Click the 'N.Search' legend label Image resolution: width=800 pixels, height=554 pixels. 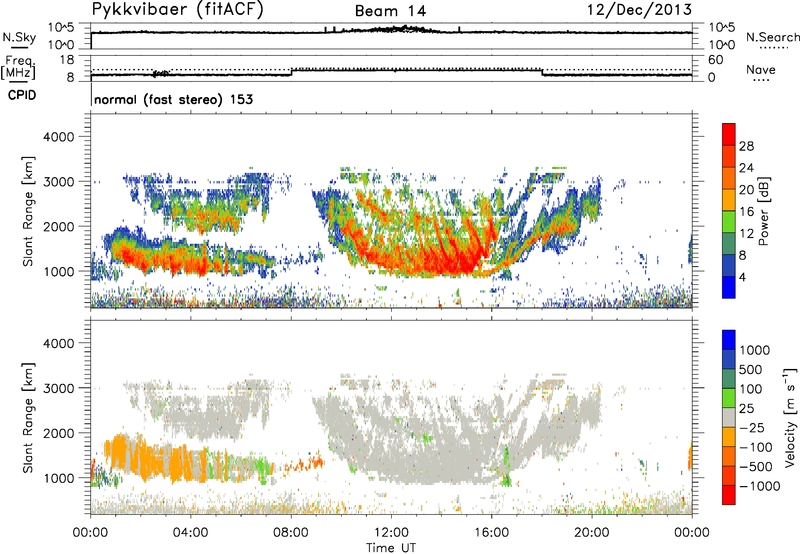click(x=773, y=37)
